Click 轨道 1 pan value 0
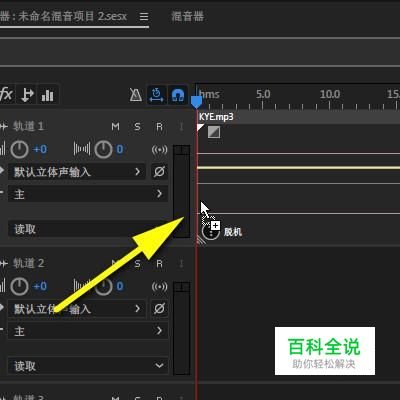This screenshot has width=400, height=400. 120,149
